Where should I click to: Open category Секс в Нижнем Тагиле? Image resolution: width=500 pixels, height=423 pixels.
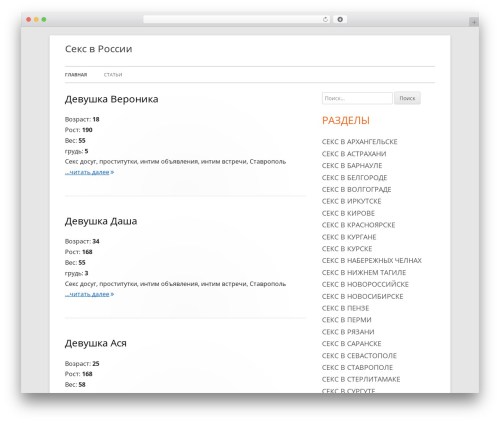pos(364,273)
